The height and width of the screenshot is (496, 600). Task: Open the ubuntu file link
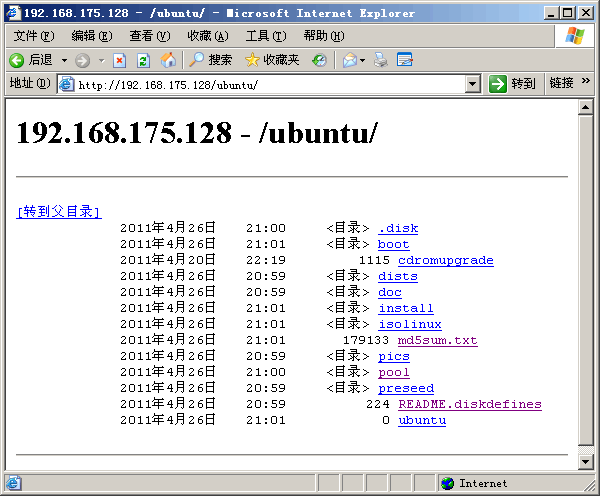(422, 420)
